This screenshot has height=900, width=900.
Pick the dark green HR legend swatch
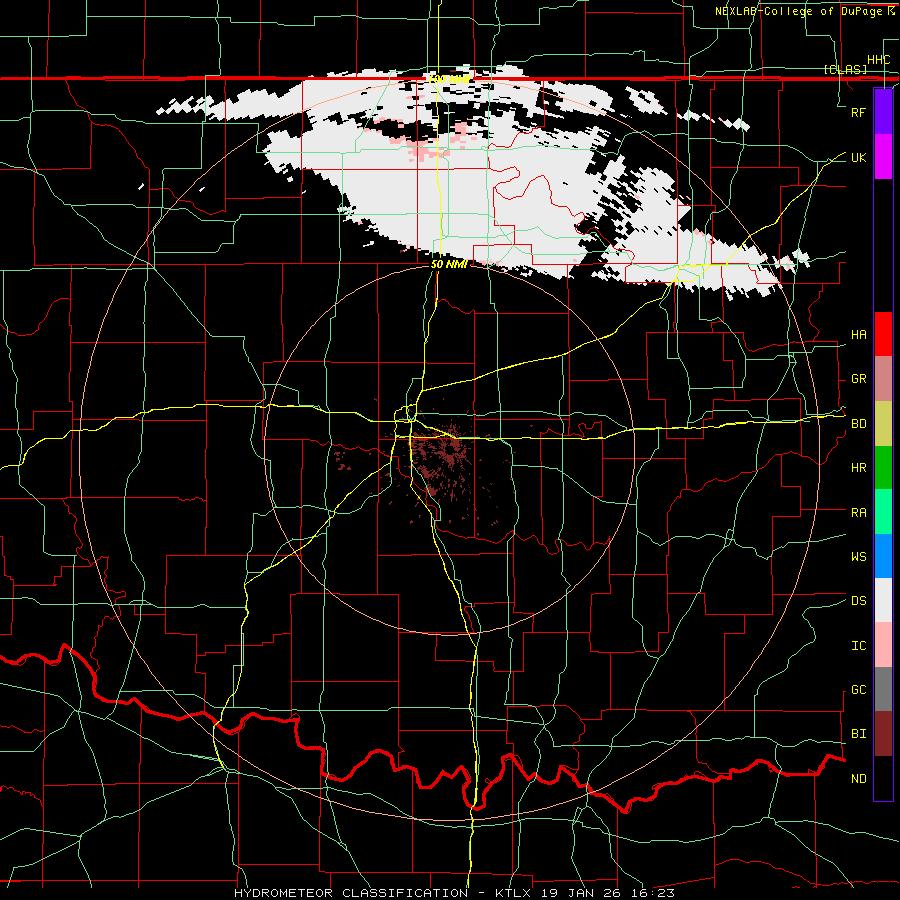pos(883,467)
